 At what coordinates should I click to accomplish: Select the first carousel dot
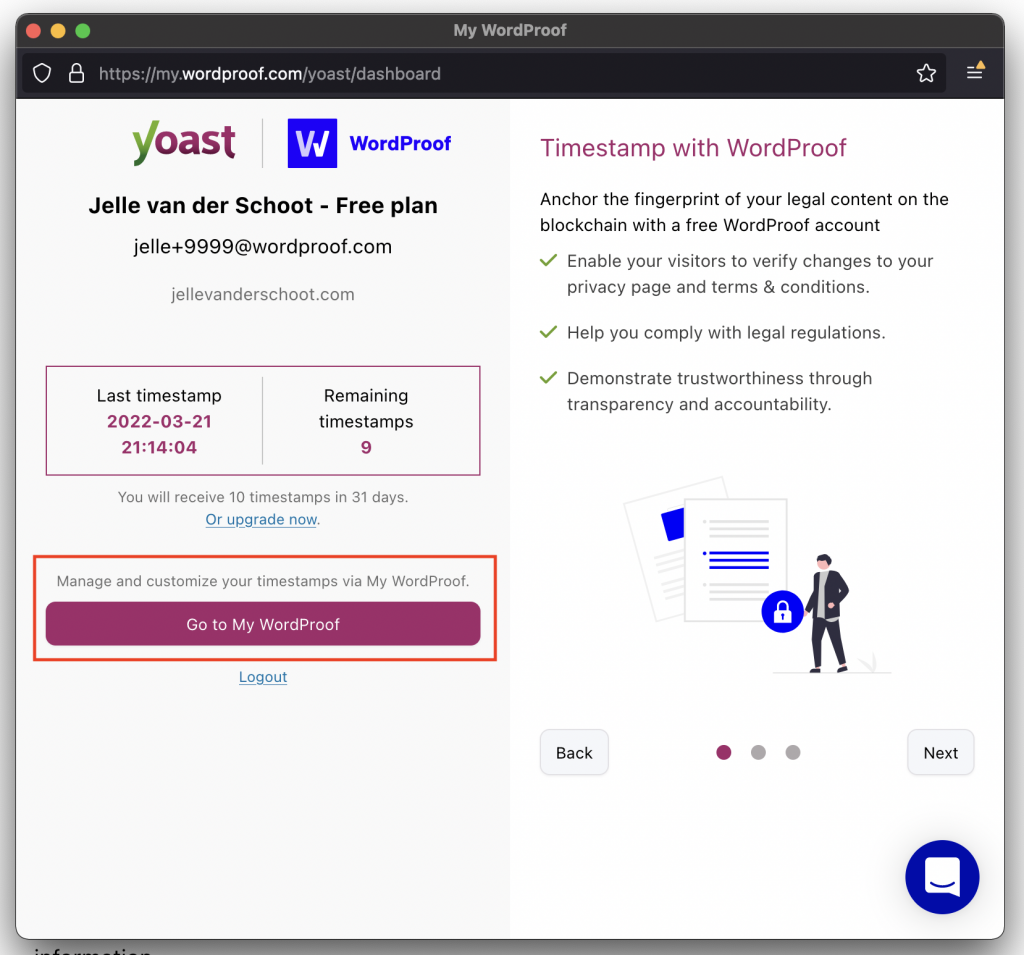pos(724,753)
